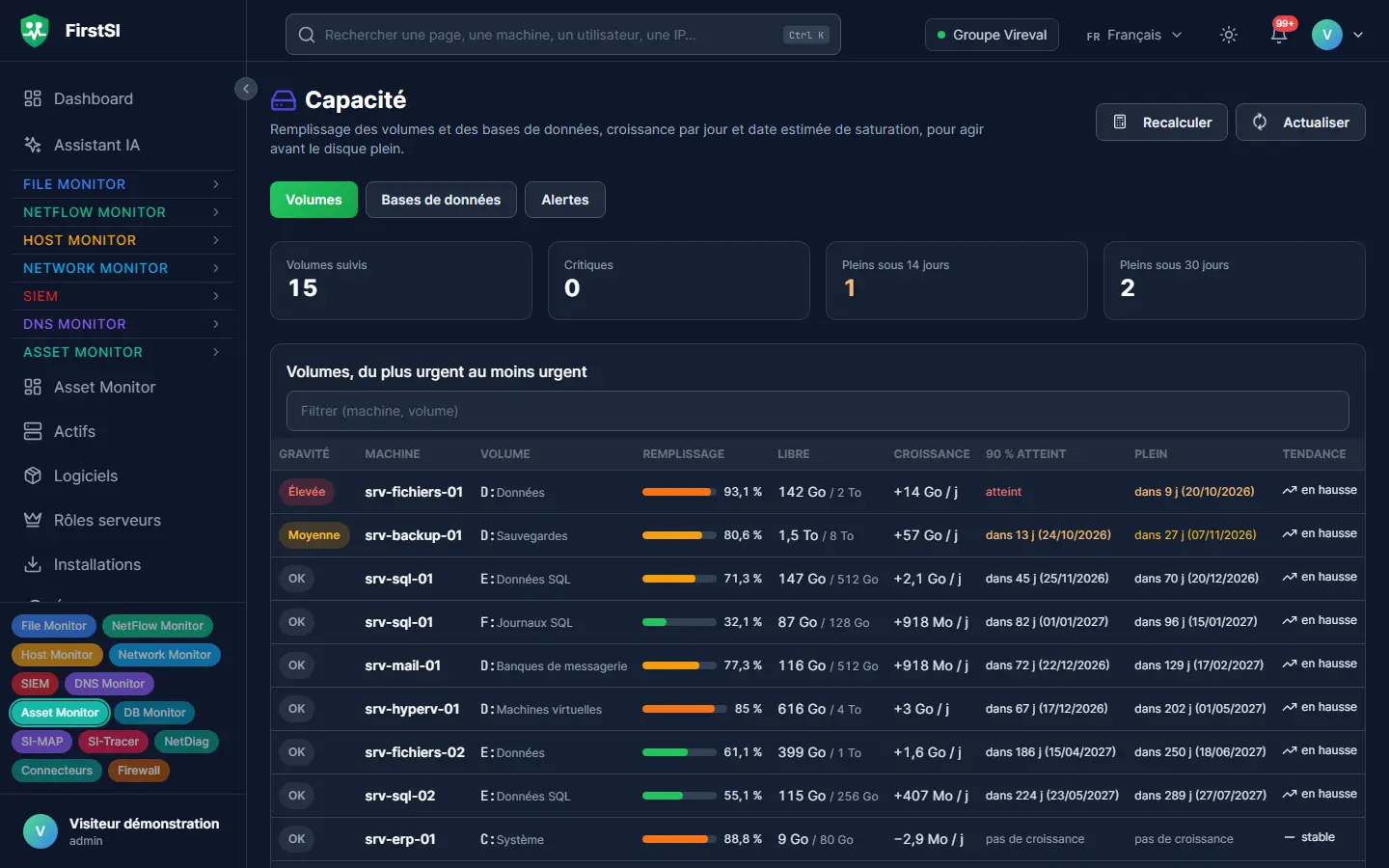Image resolution: width=1389 pixels, height=868 pixels.
Task: Toggle the light/dark theme sun icon
Action: click(1229, 35)
